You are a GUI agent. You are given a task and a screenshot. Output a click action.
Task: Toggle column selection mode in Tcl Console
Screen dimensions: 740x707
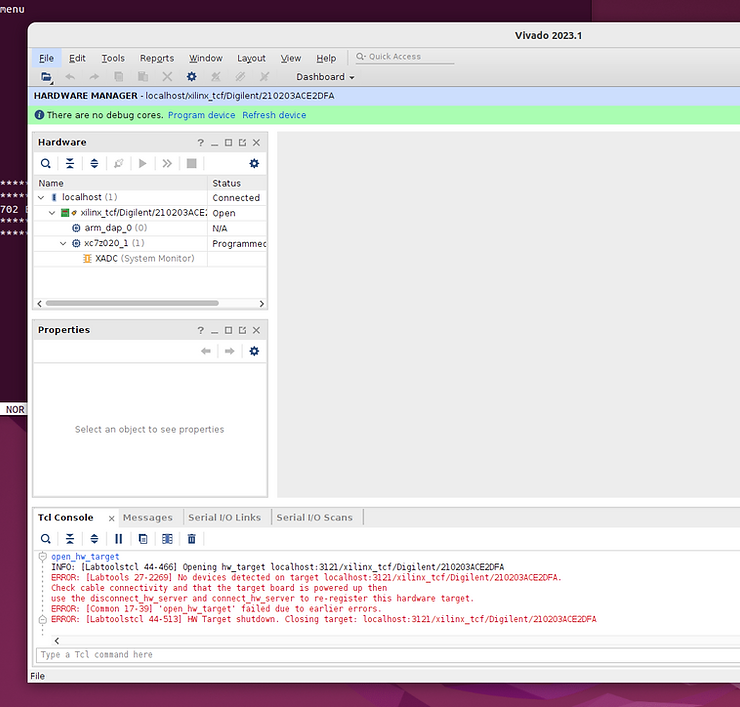click(167, 539)
